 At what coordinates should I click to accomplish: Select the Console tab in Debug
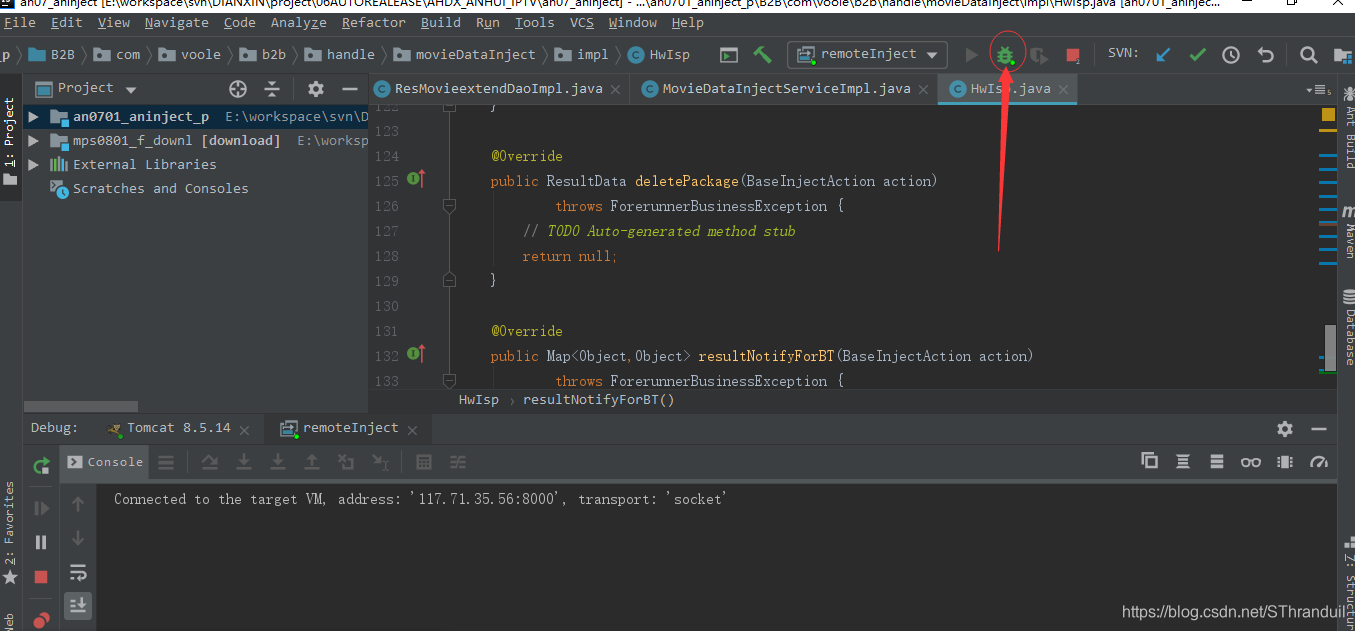[x=105, y=462]
